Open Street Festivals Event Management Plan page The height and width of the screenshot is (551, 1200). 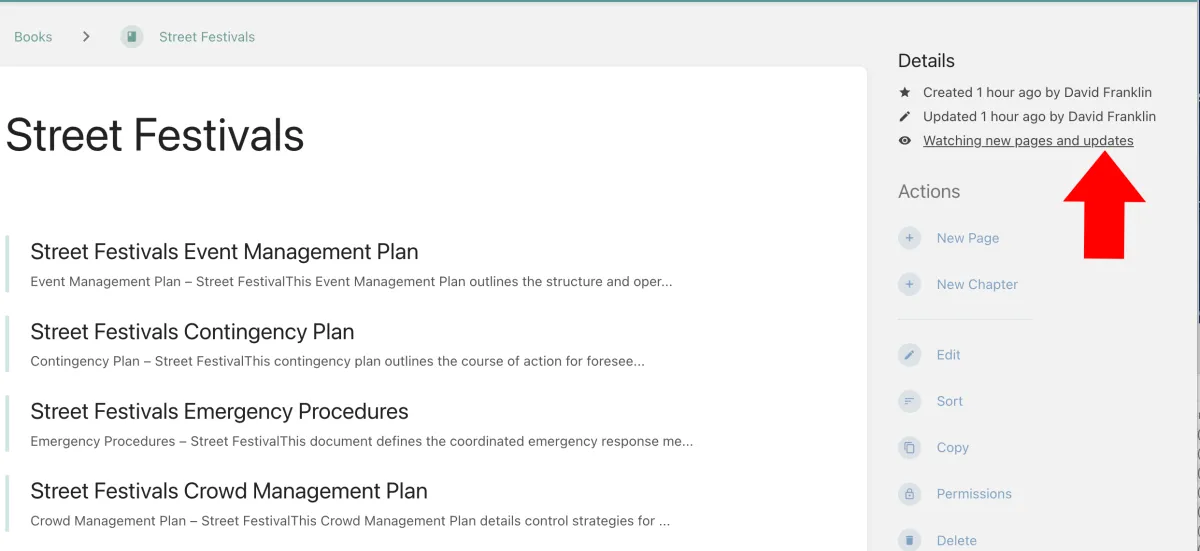point(224,251)
